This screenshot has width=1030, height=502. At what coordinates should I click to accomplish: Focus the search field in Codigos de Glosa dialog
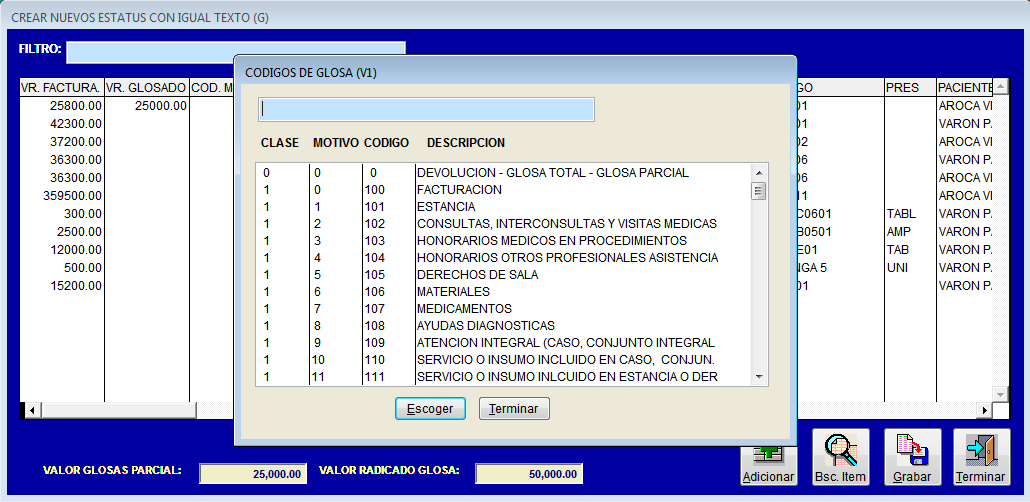pyautogui.click(x=426, y=109)
